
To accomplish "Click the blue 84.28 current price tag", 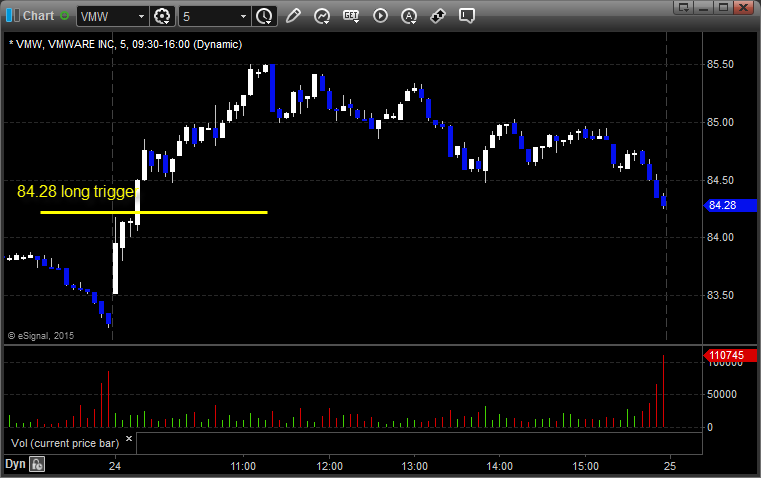I will click(x=730, y=205).
